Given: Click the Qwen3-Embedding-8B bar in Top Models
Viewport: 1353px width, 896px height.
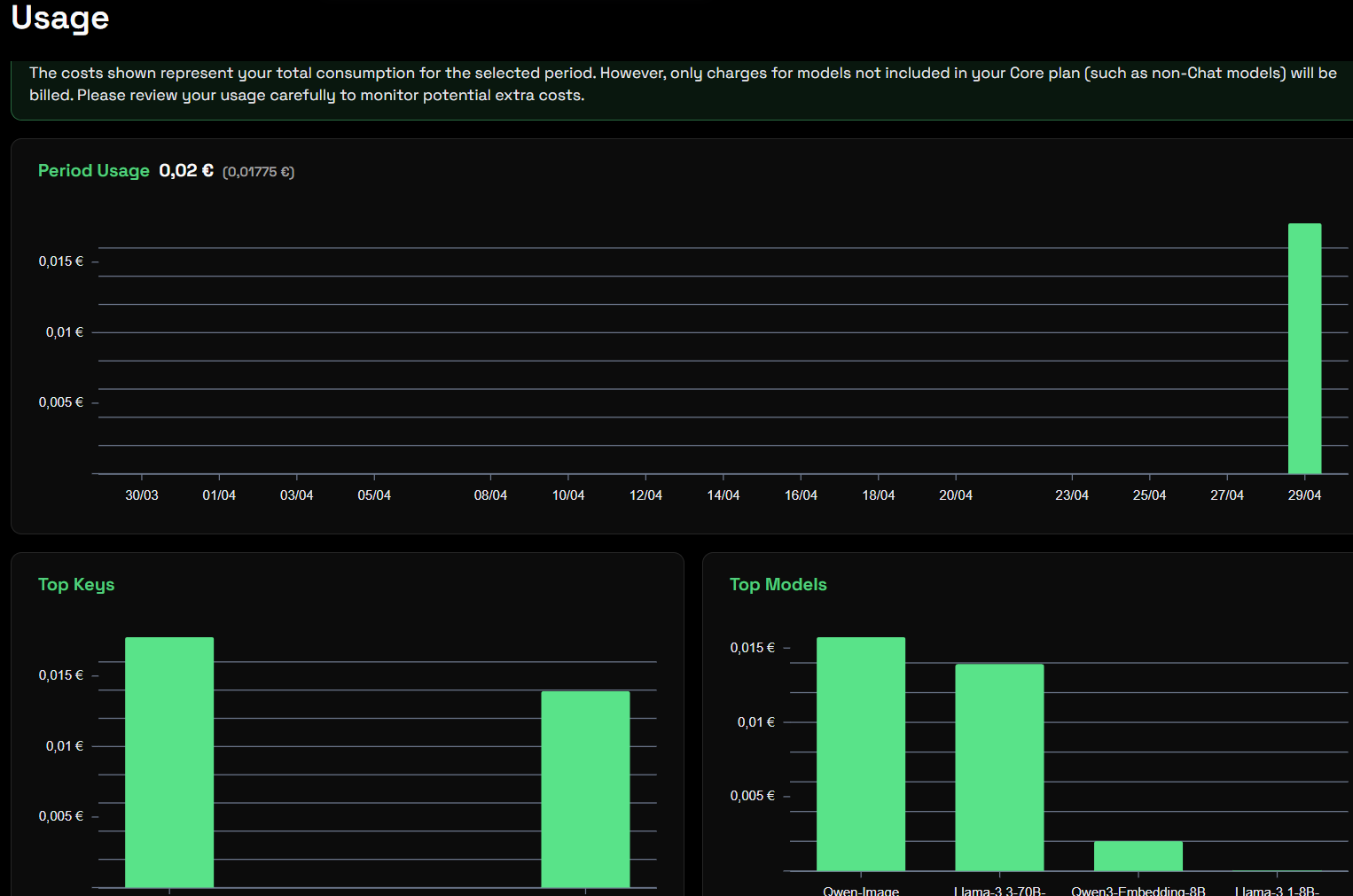Looking at the screenshot, I should 1138,856.
